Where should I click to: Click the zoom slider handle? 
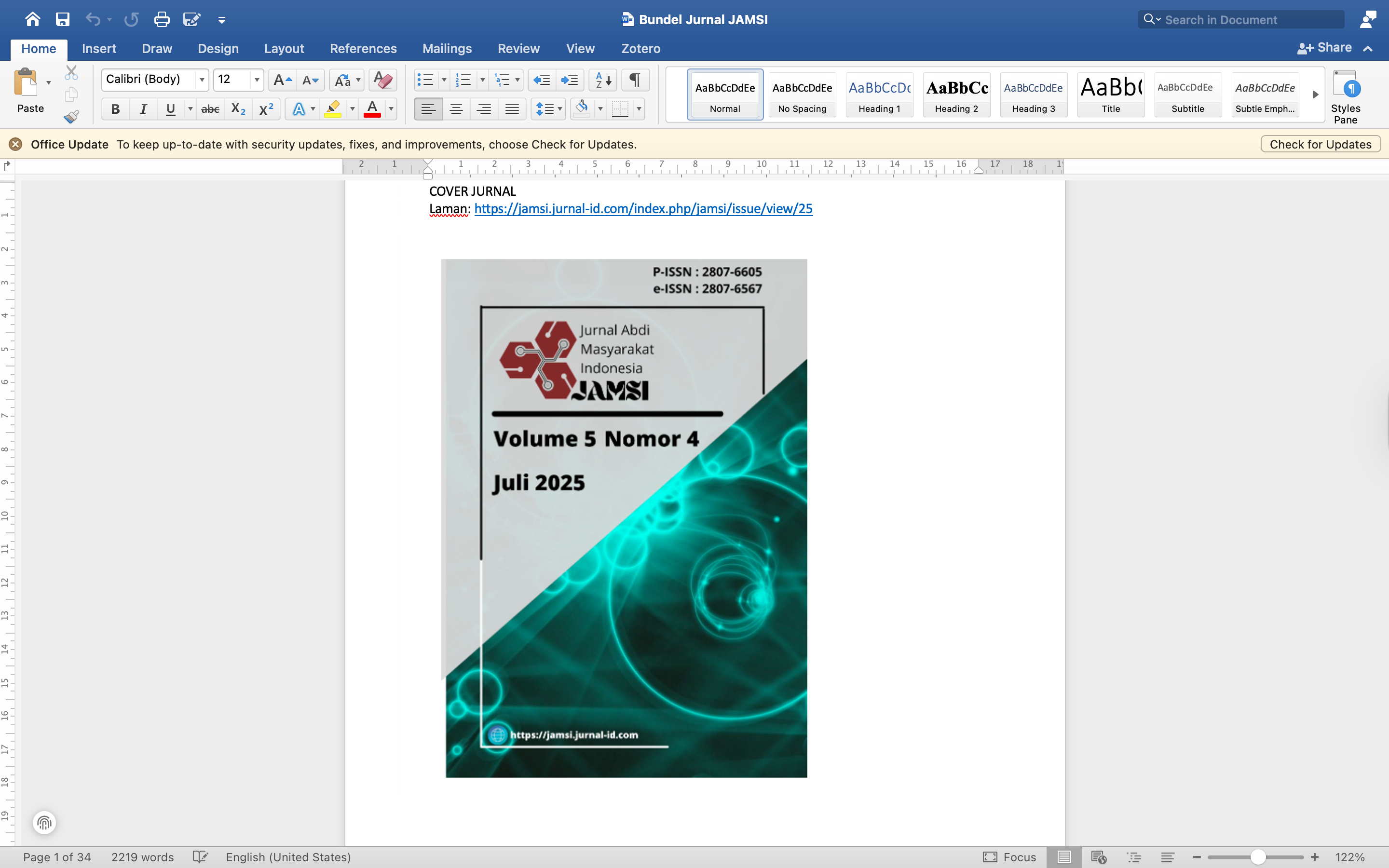(1258, 857)
